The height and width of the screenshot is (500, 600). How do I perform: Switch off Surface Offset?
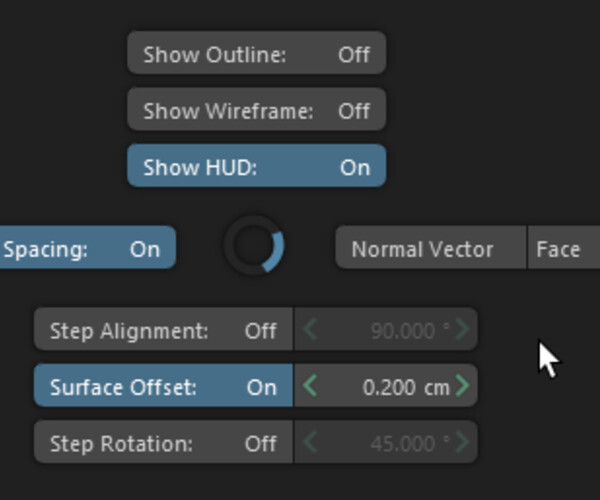tap(163, 386)
